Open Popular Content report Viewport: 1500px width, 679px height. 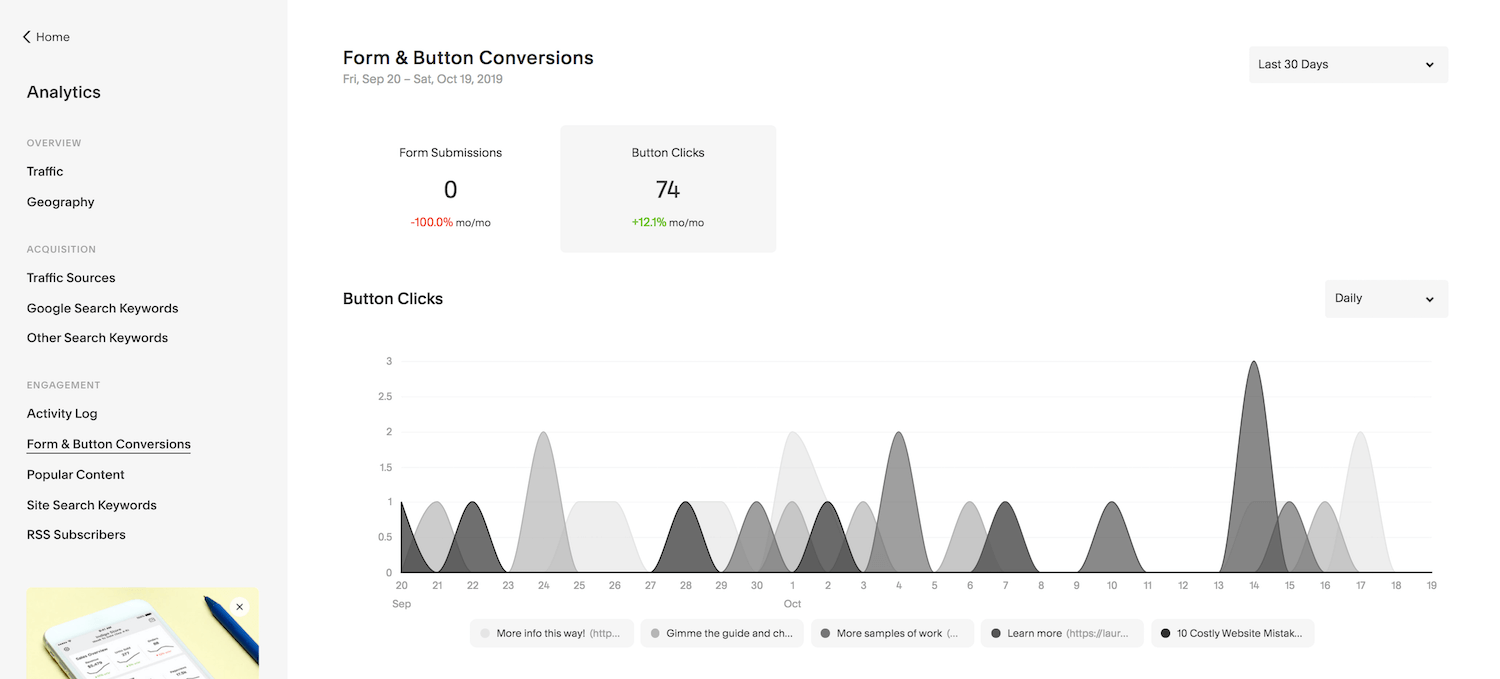pyautogui.click(x=76, y=475)
